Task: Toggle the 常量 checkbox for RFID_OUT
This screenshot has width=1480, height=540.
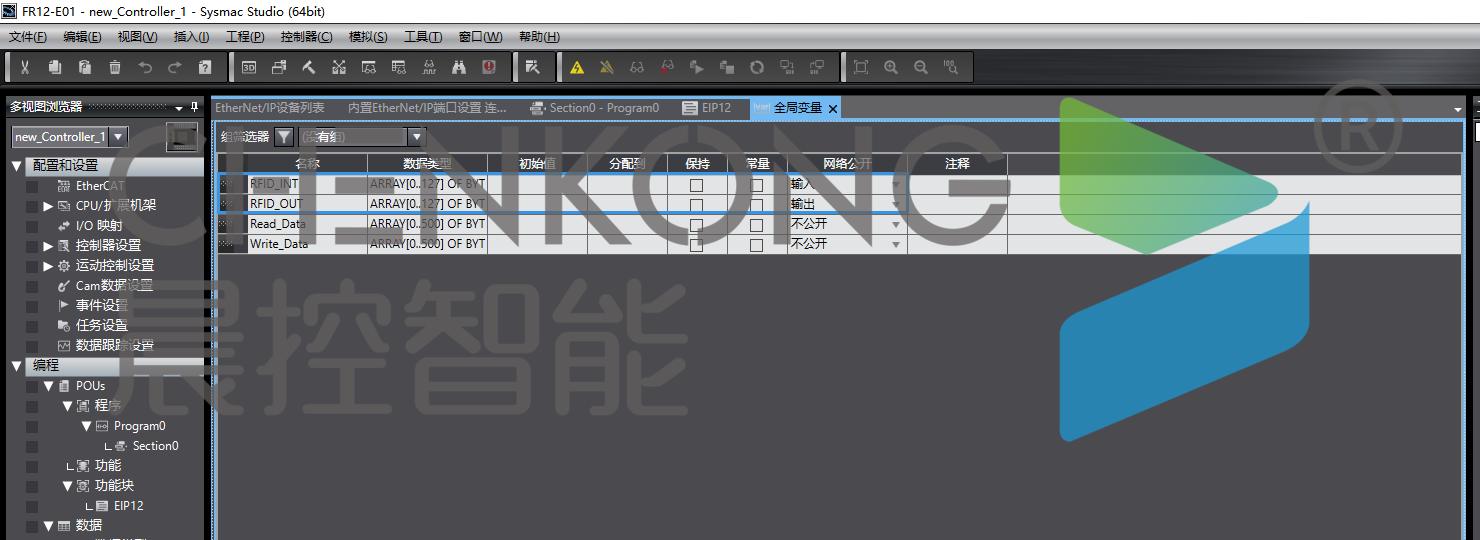Action: point(757,205)
